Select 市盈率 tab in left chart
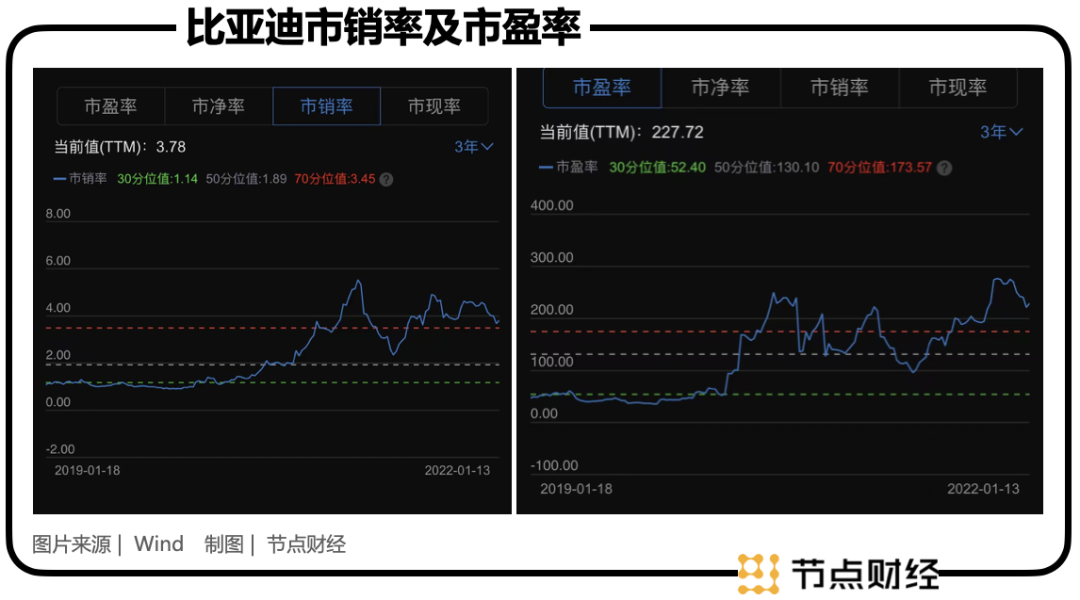Image resolution: width=1080 pixels, height=600 pixels. (x=111, y=106)
